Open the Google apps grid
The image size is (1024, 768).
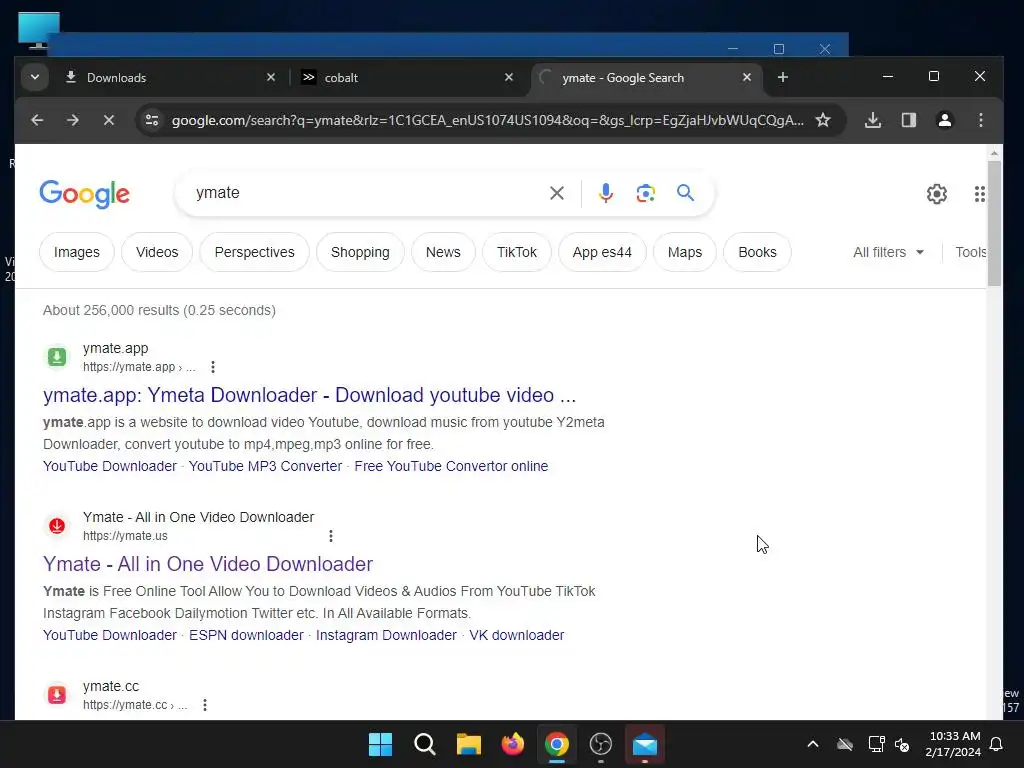click(x=979, y=194)
